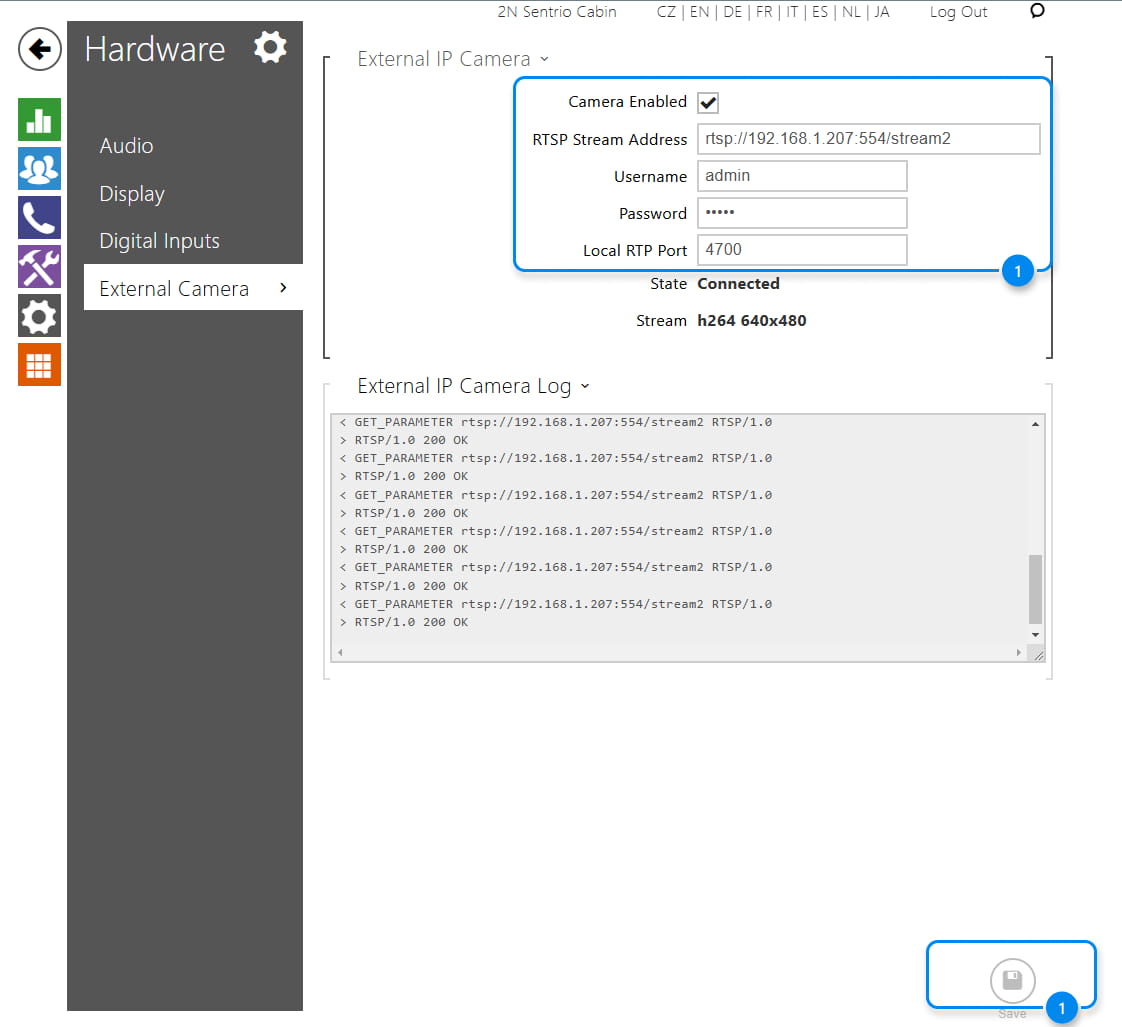Screen dimensions: 1122x1027
Task: Open the Digital Inputs menu item
Action: click(159, 241)
